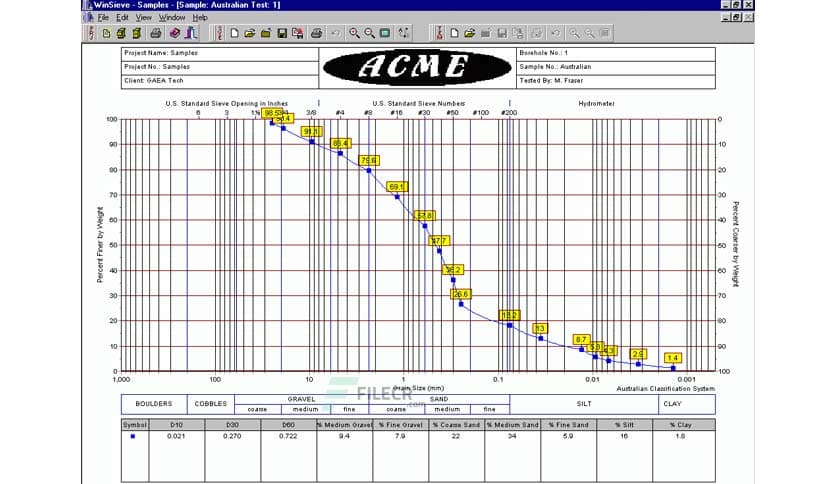Click the blue symbol marker in results table

tap(133, 436)
